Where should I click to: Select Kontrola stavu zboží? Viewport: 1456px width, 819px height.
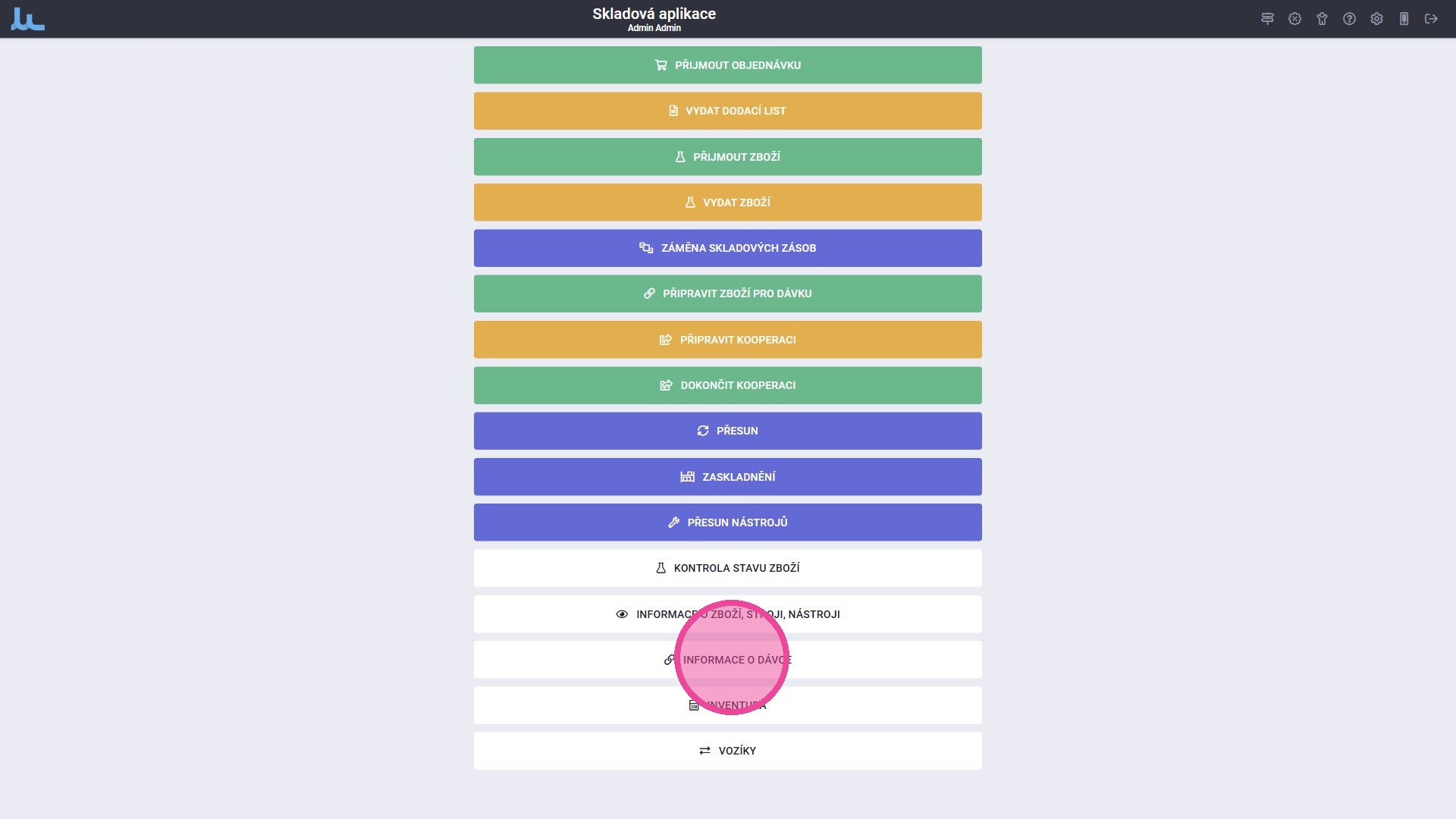point(727,568)
